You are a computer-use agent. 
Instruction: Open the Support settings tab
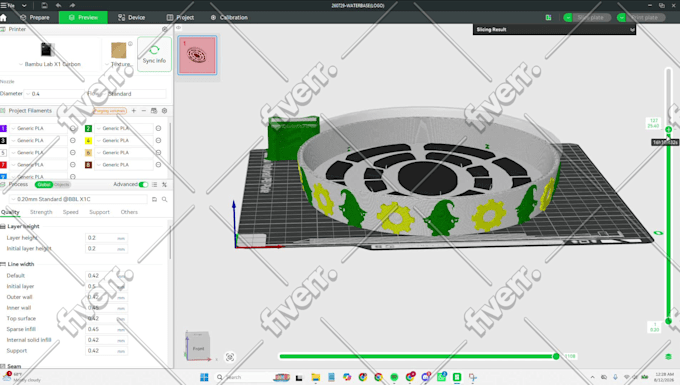tap(99, 212)
